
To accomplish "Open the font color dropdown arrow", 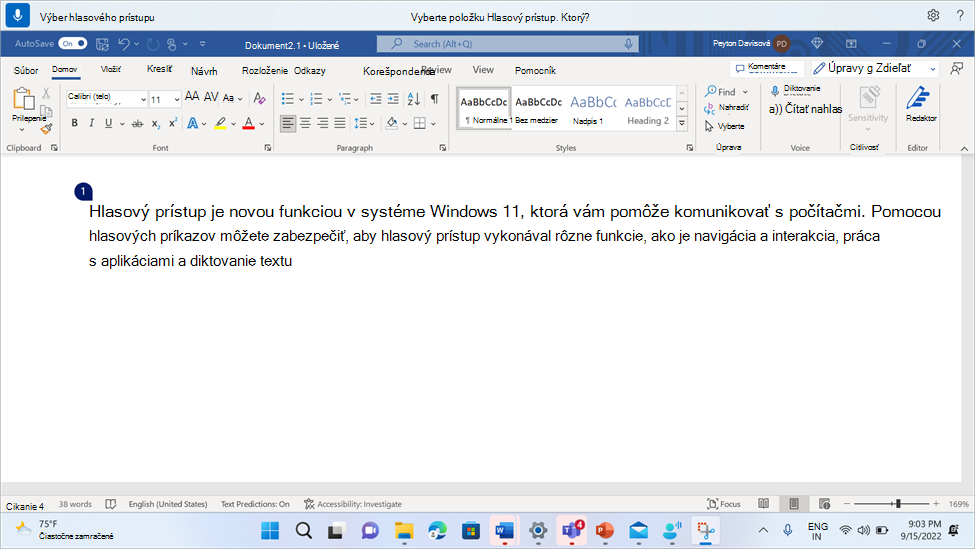I will click(262, 124).
